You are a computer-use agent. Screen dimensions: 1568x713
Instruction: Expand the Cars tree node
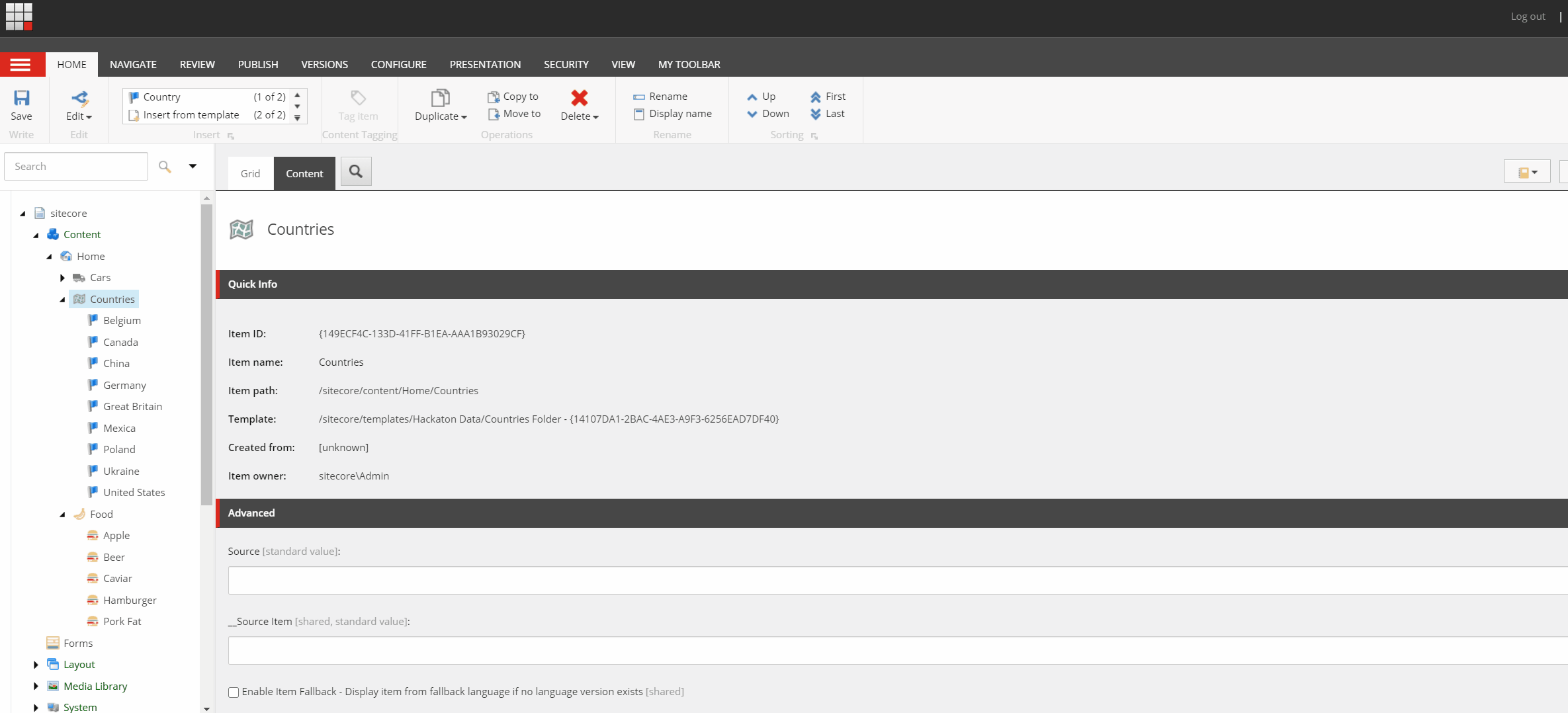[x=63, y=278]
